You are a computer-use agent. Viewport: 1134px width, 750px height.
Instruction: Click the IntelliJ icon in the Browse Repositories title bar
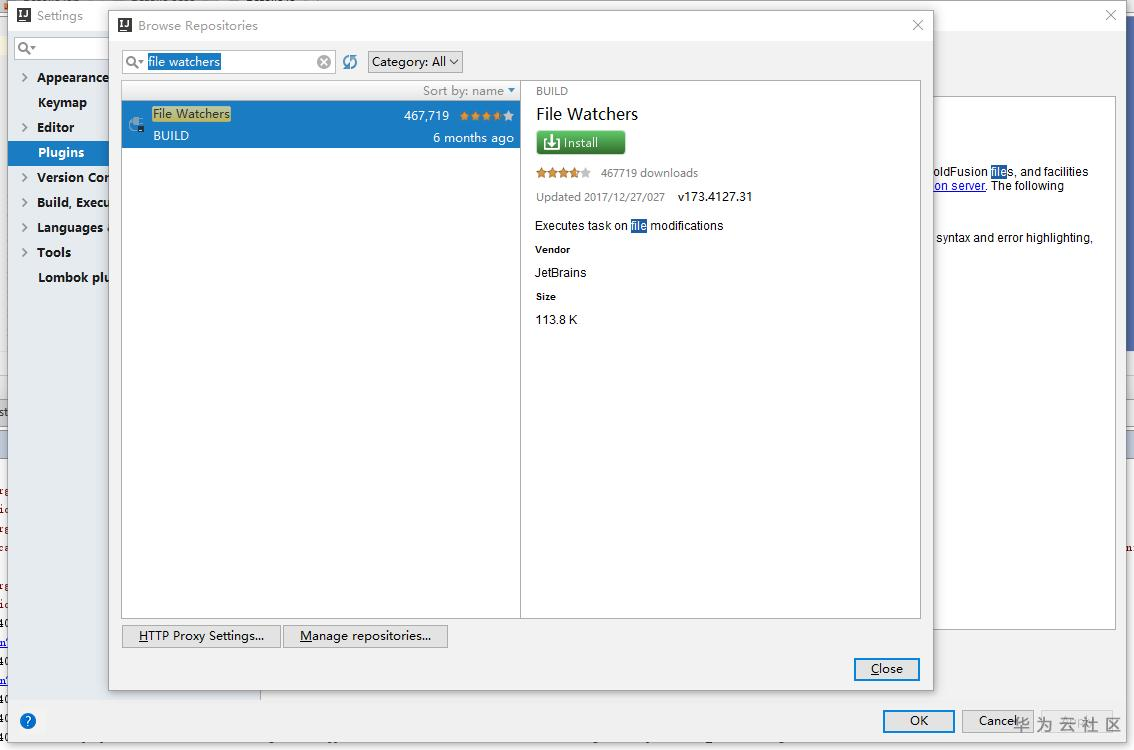(124, 25)
